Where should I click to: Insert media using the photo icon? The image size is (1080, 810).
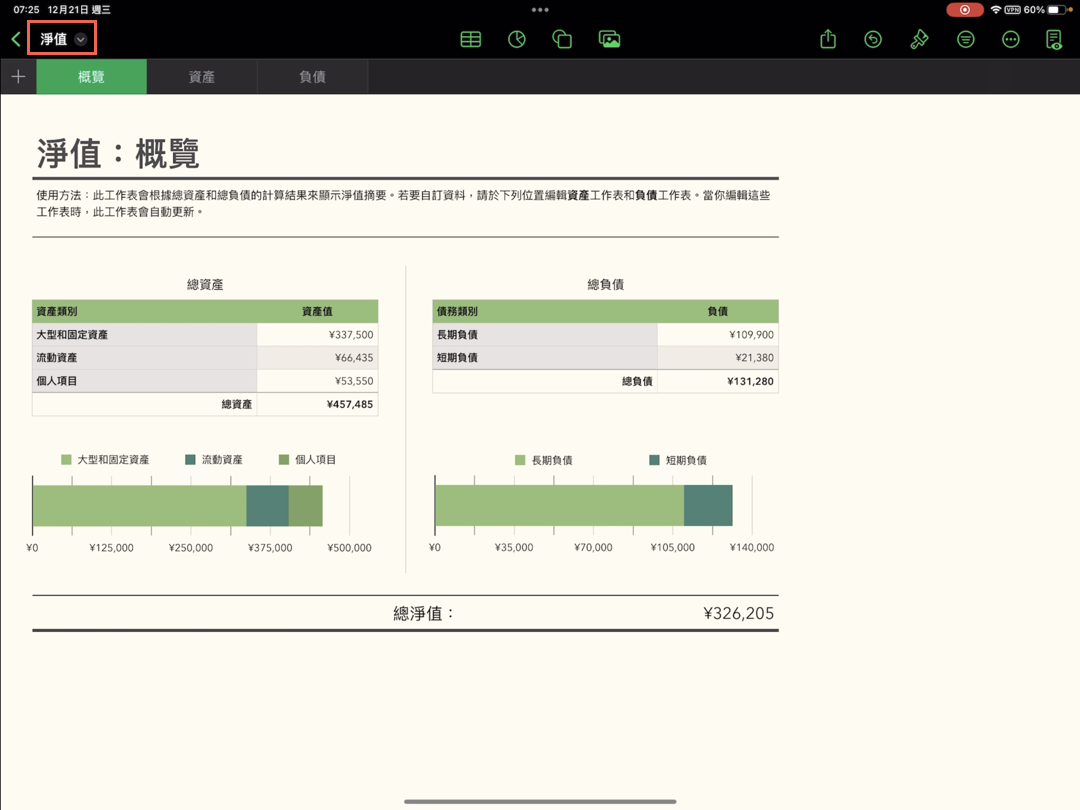click(609, 39)
